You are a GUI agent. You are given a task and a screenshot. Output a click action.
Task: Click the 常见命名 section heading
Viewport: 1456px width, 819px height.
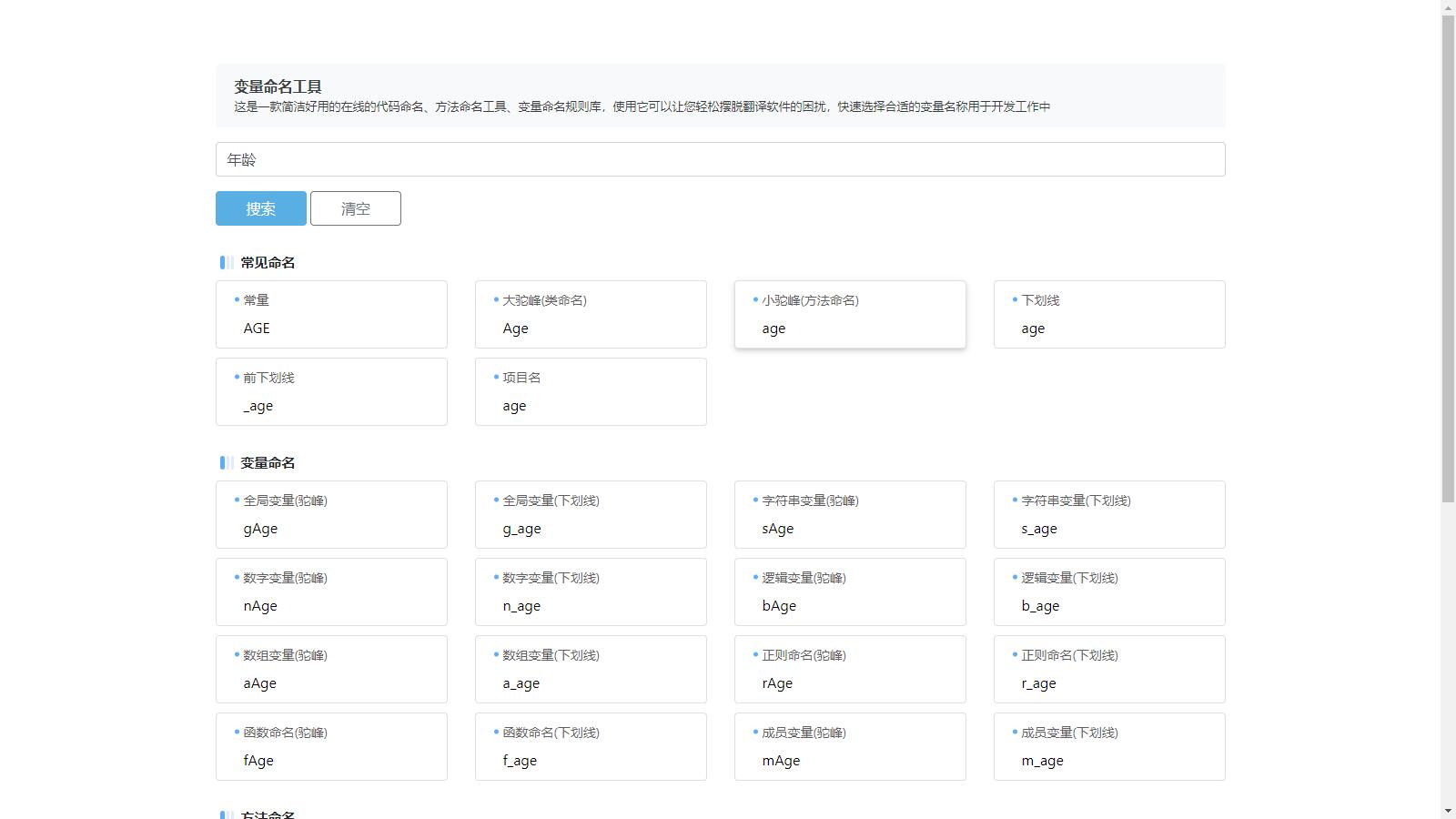click(268, 263)
